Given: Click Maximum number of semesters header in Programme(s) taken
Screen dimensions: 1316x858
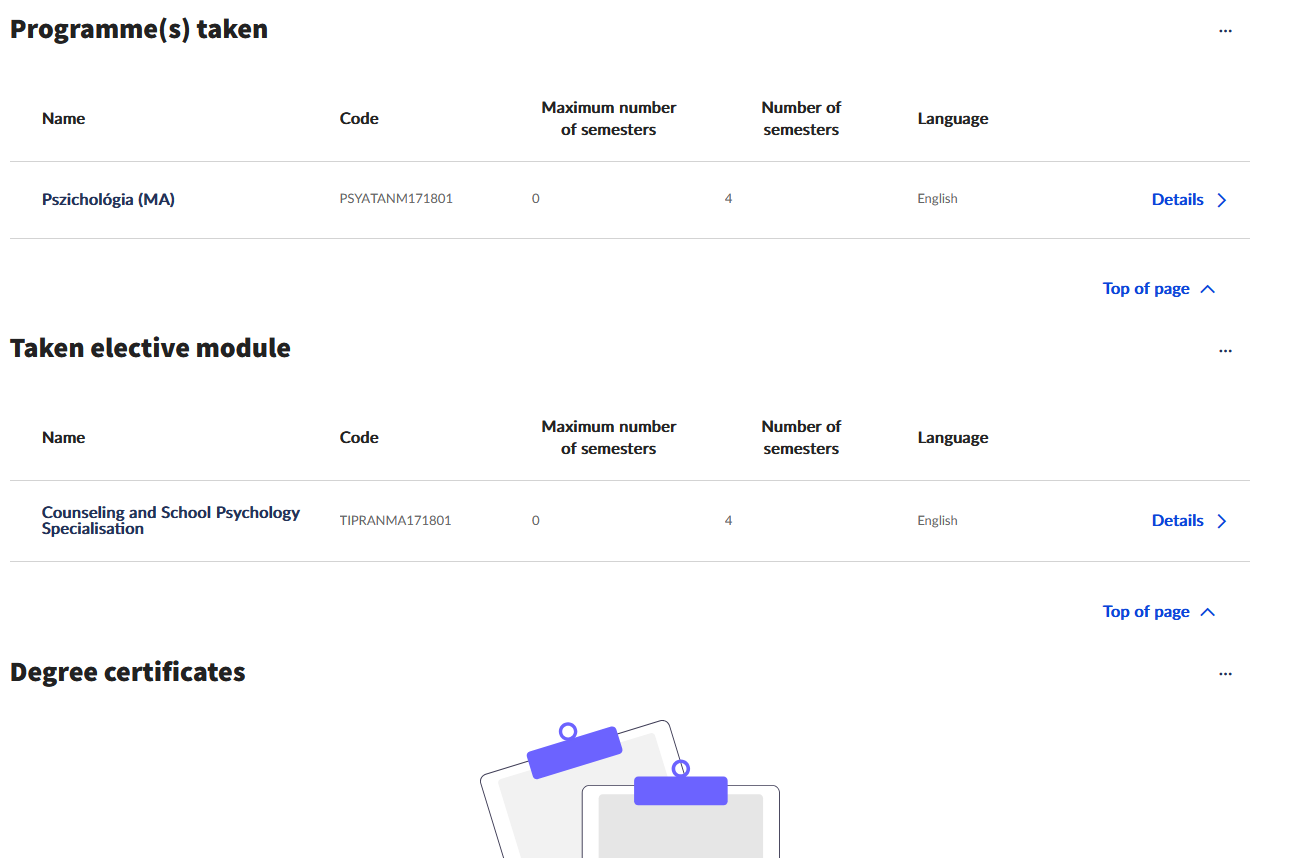Looking at the screenshot, I should (x=608, y=119).
